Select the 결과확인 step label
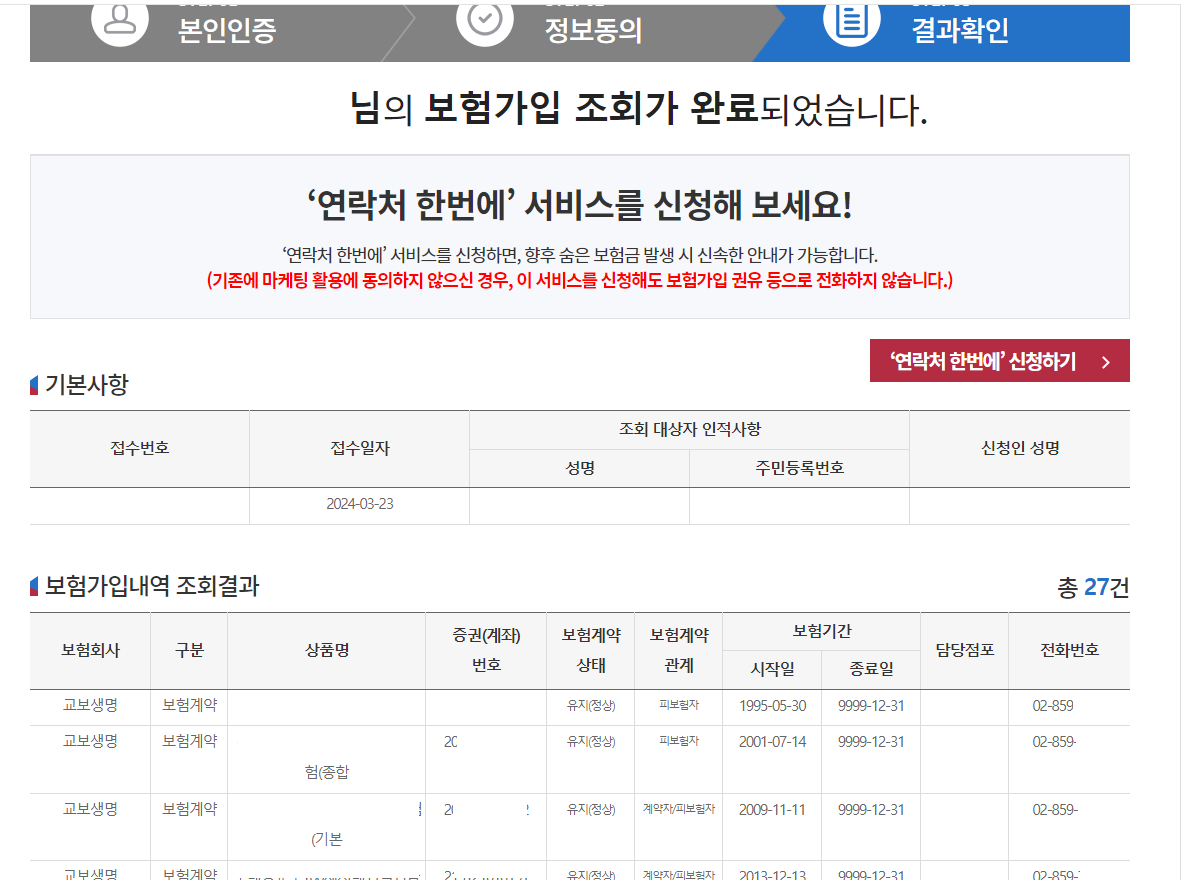Viewport: 1181px width, 880px height. tap(960, 30)
